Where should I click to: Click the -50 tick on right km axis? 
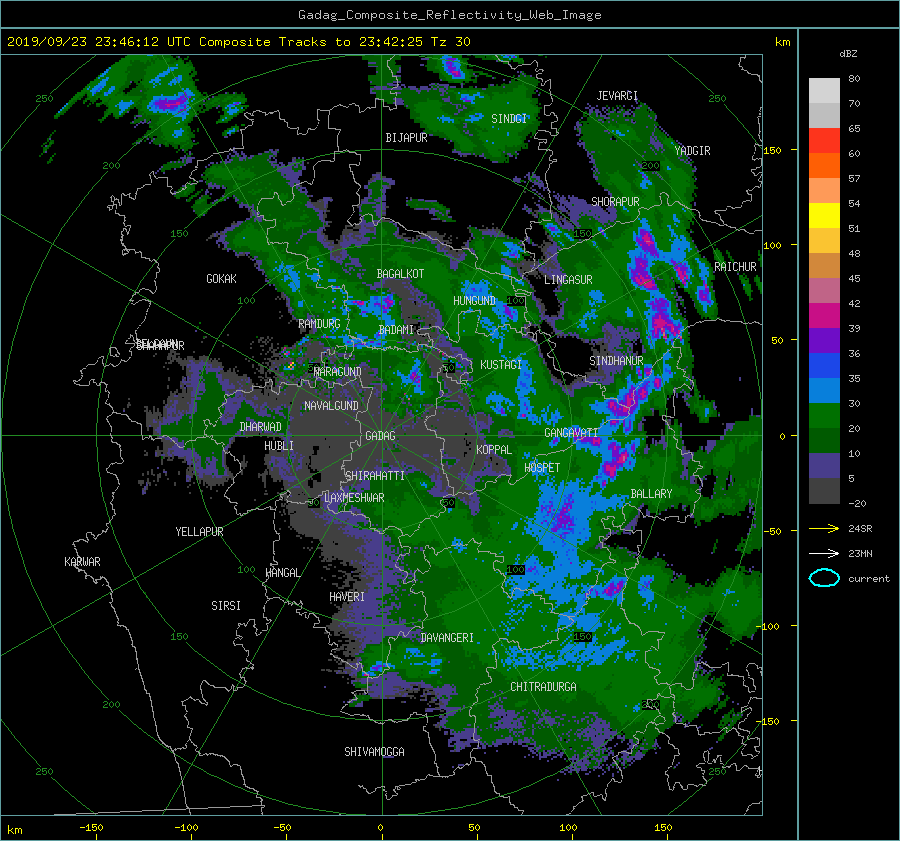tap(772, 531)
